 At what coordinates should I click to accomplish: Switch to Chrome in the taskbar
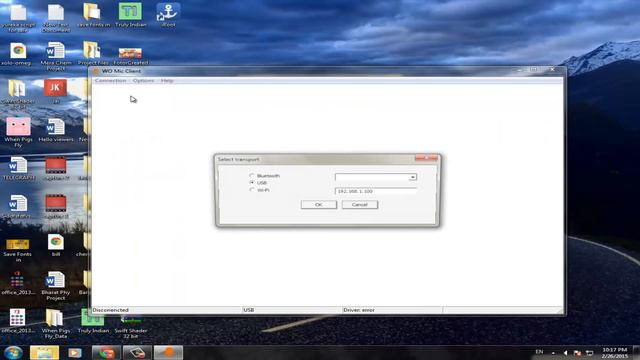tap(106, 353)
